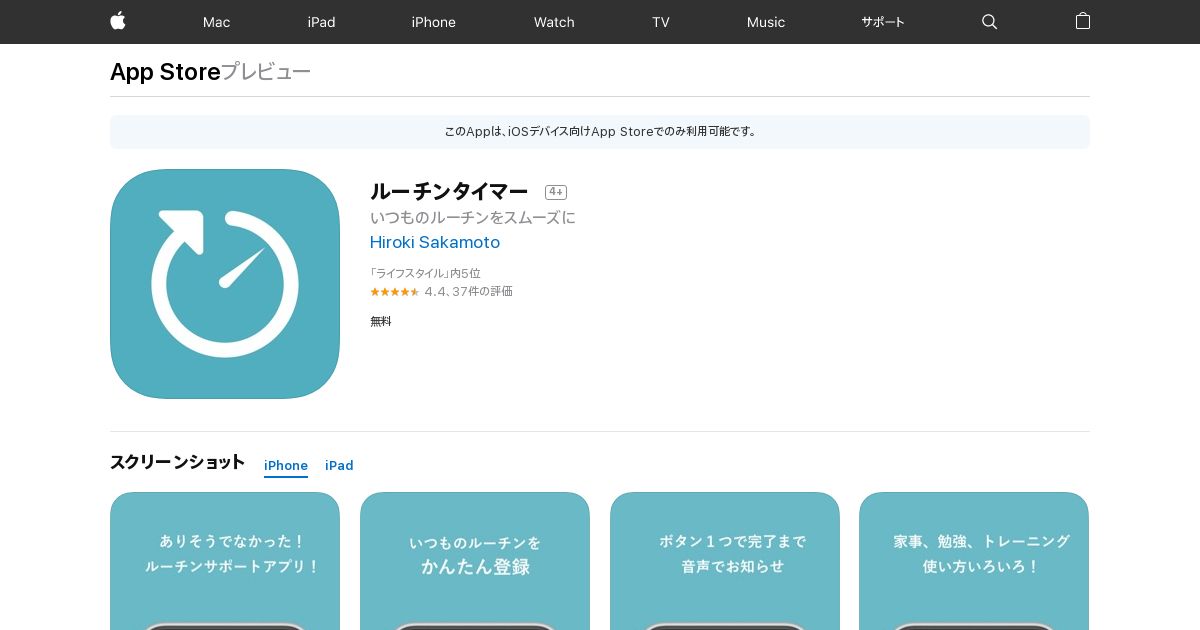
Task: Open screenshot ありそうでなかった！ルーチンサポートアプリ！
Action: (225, 561)
